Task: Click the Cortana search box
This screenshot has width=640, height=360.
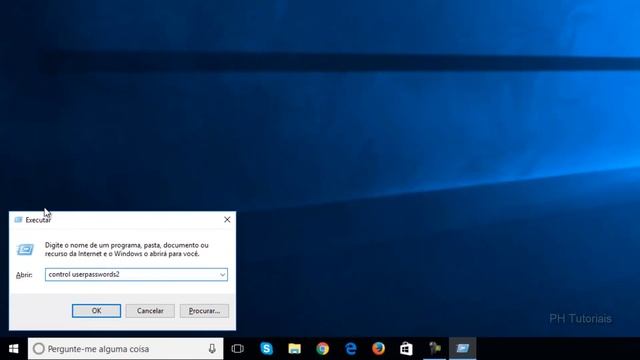Action: click(x=126, y=349)
